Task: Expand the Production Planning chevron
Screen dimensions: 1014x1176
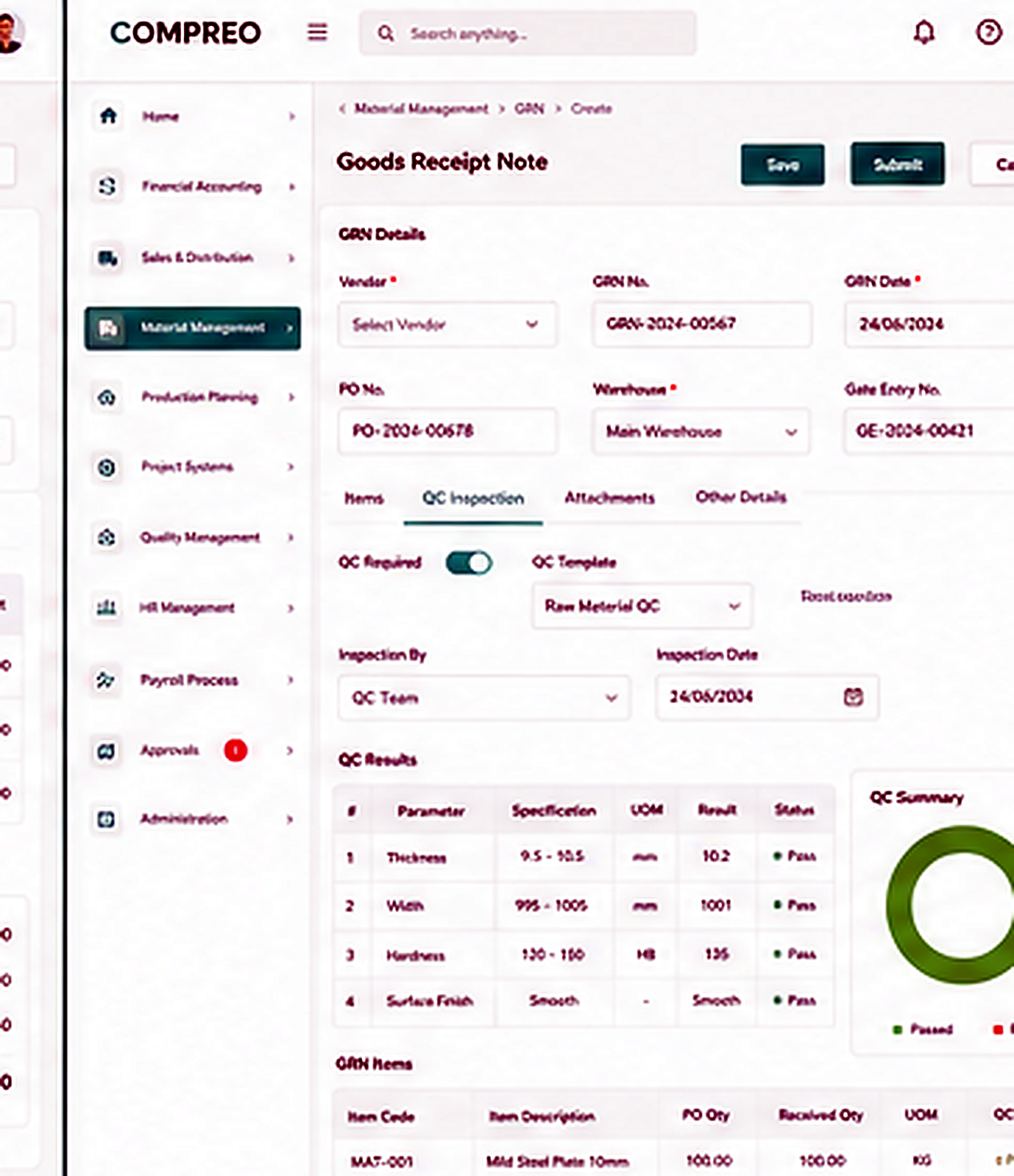Action: coord(292,398)
